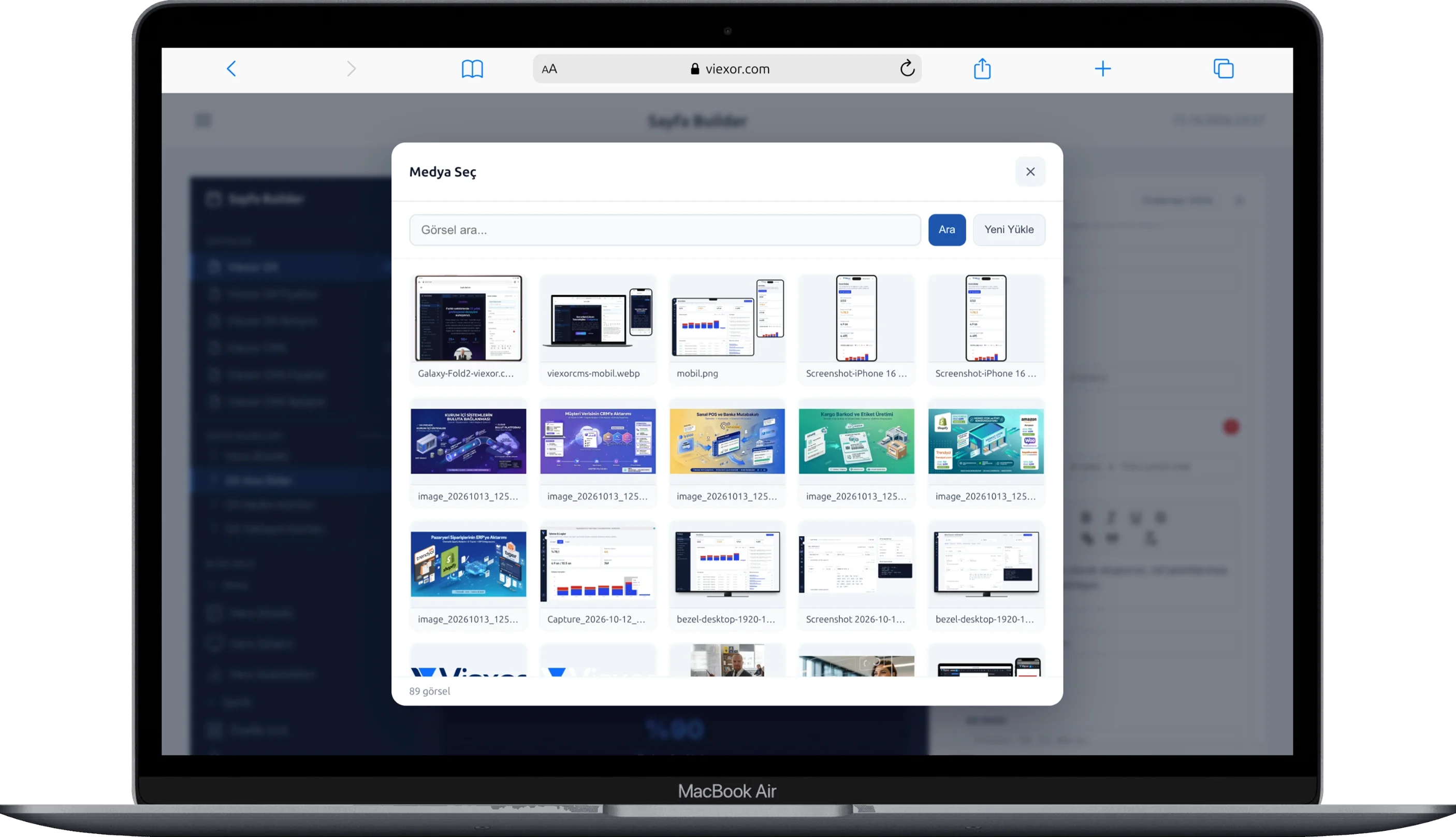1456x837 pixels.
Task: Open the Safari share sheet icon
Action: (982, 68)
